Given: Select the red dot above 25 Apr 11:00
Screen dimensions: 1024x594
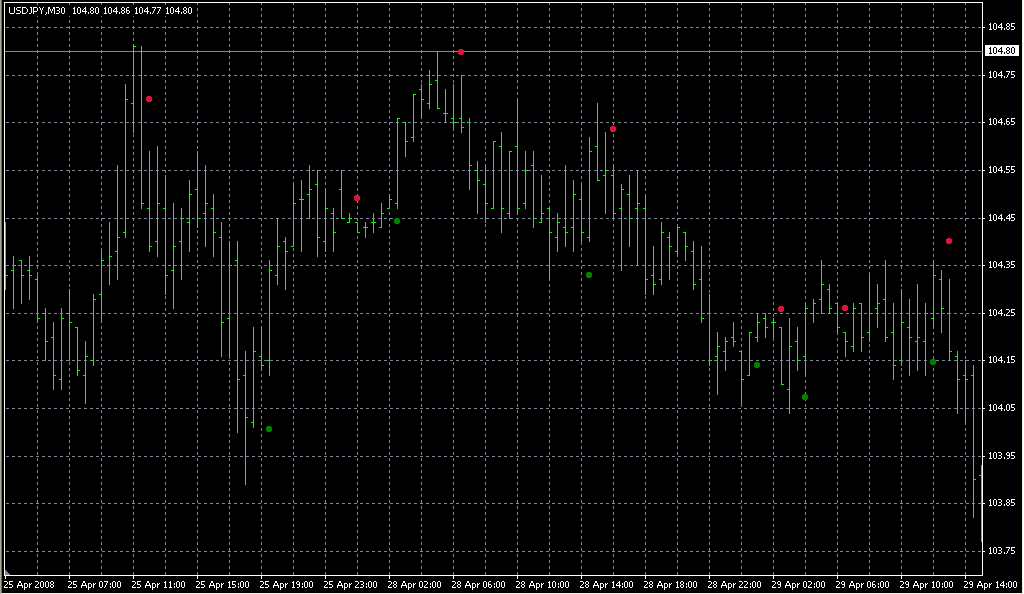Looking at the screenshot, I should coord(149,99).
